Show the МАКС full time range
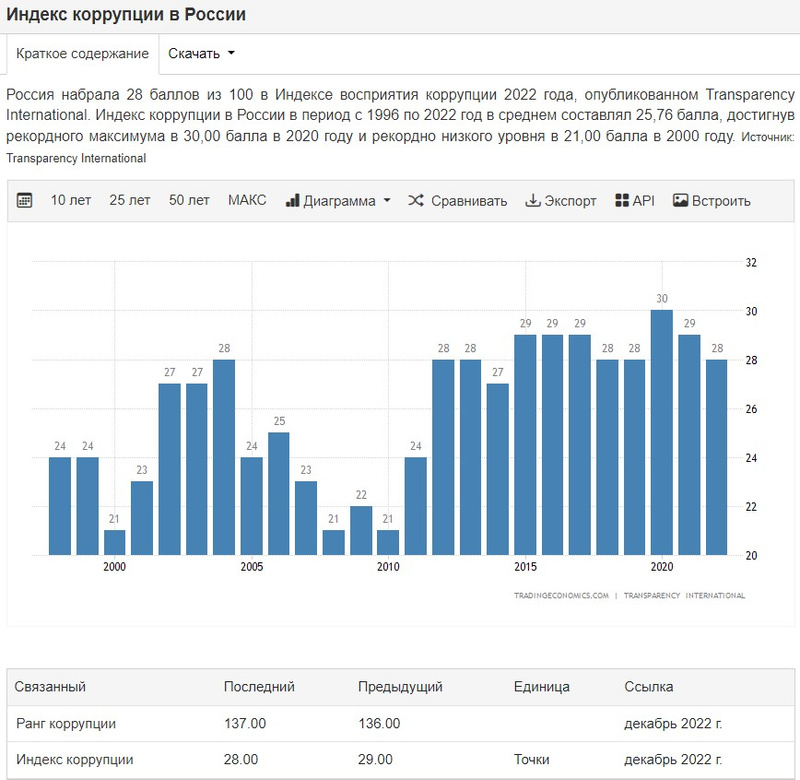Screen dimensions: 800x780 [247, 201]
